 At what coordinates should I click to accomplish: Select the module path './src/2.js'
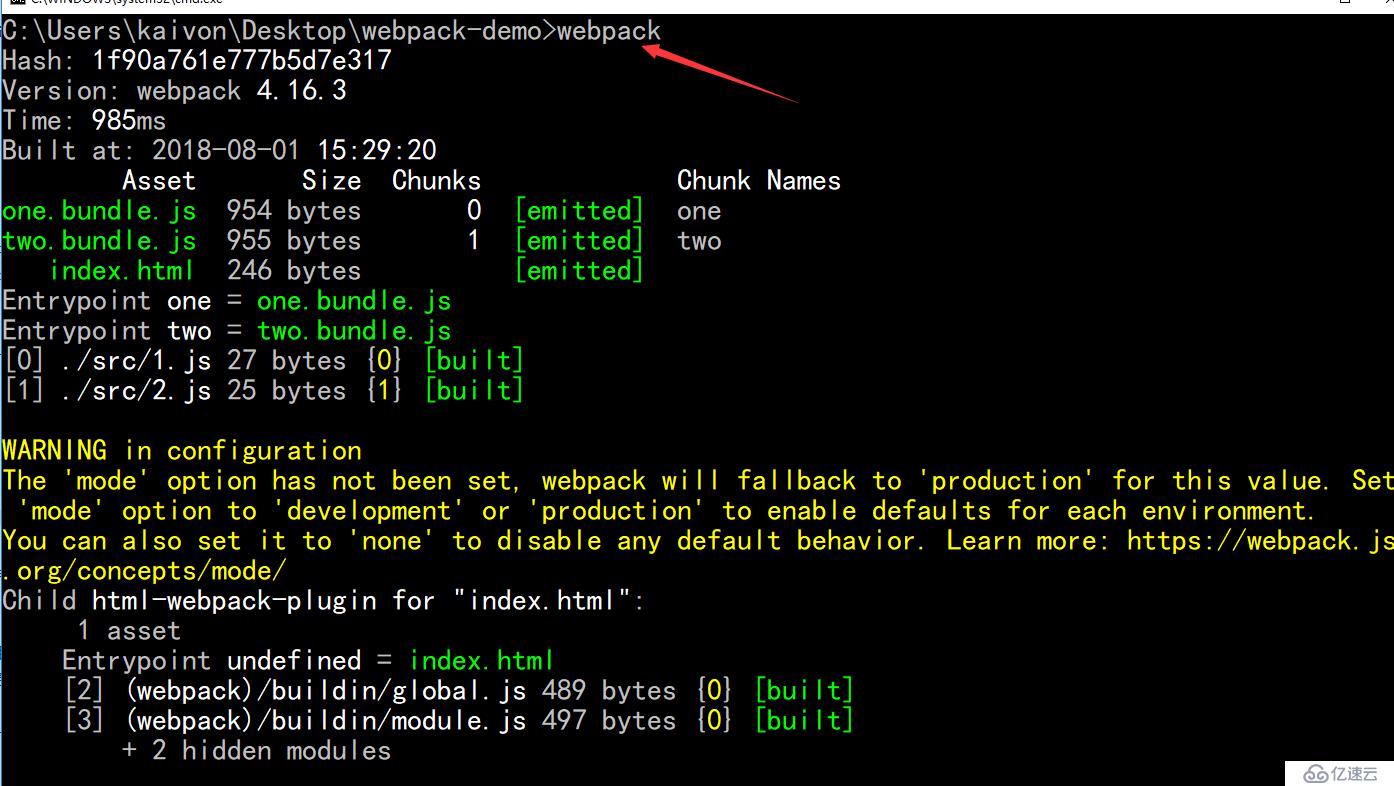(x=136, y=391)
